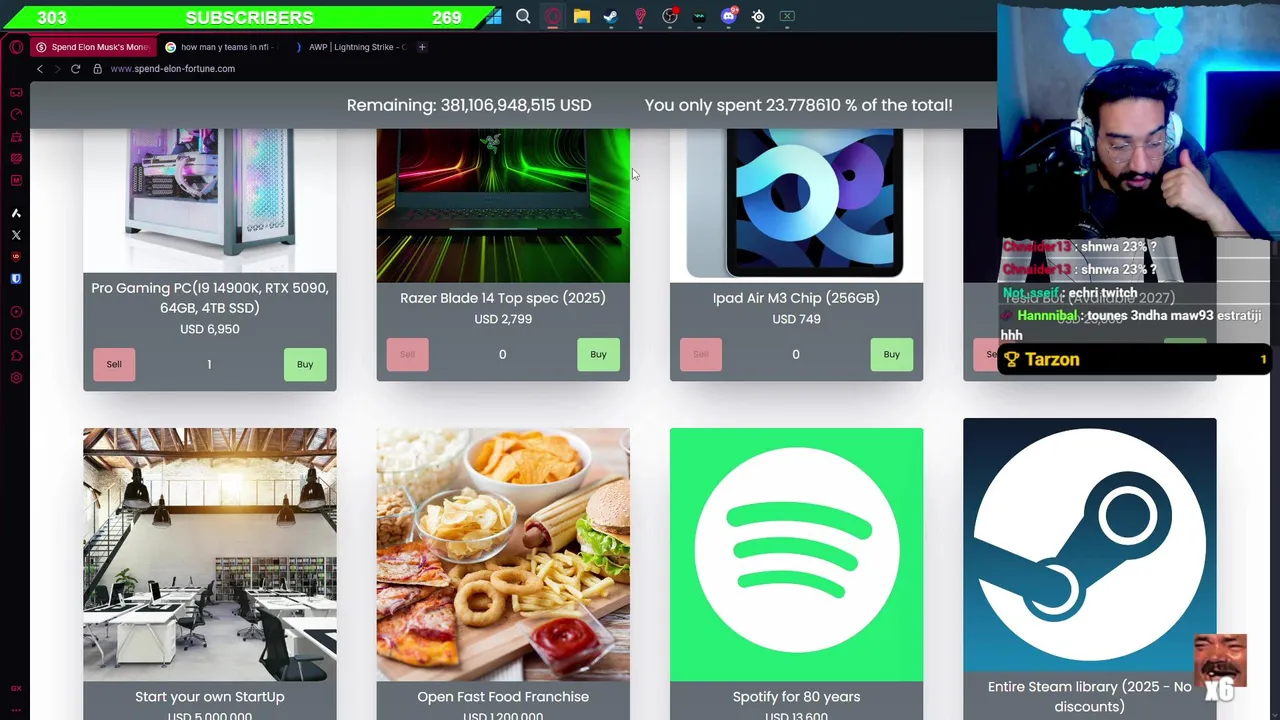This screenshot has height=720, width=1280.
Task: Click 'You only spent 23.778610 %' text
Action: pos(798,105)
